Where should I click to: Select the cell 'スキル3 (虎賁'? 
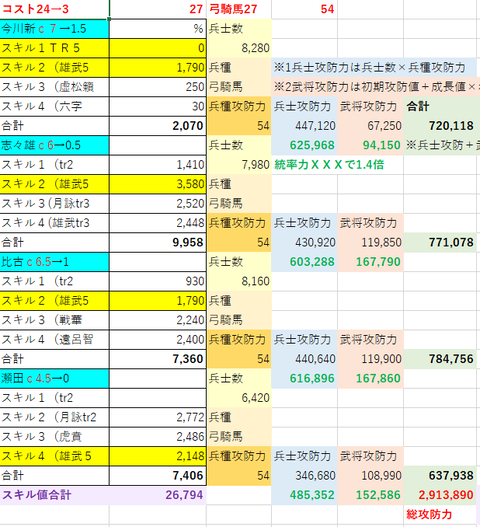click(x=54, y=437)
